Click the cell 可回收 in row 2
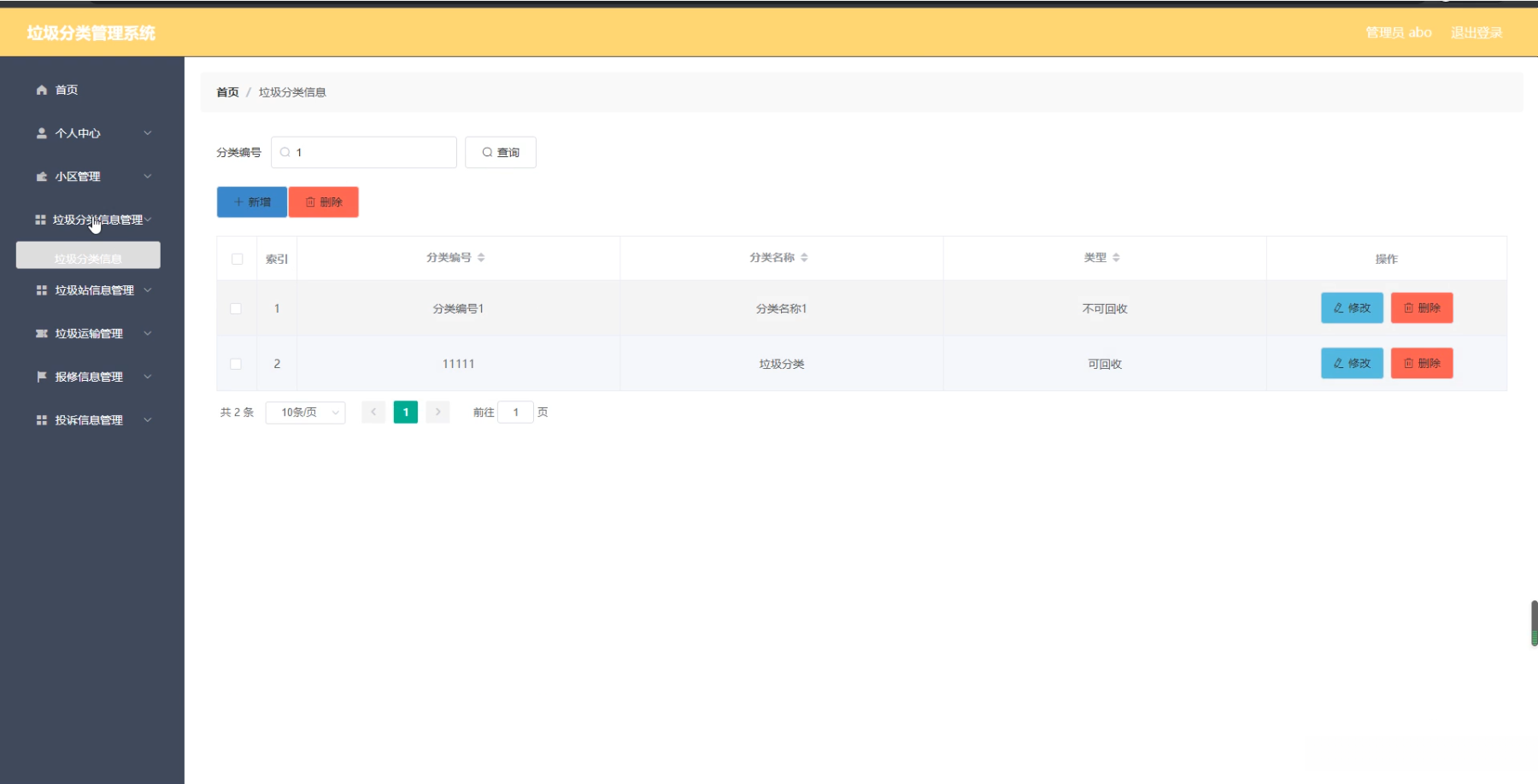1538x784 pixels. pos(1105,364)
